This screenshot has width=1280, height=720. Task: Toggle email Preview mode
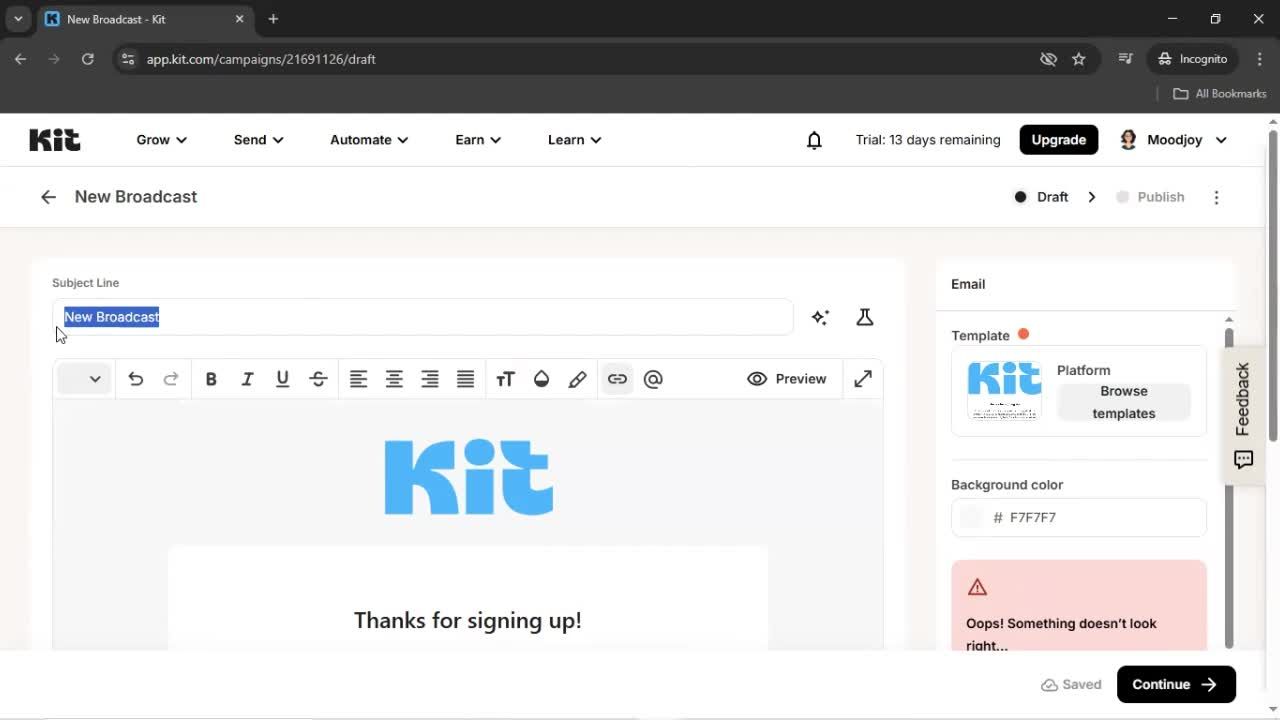tap(787, 379)
